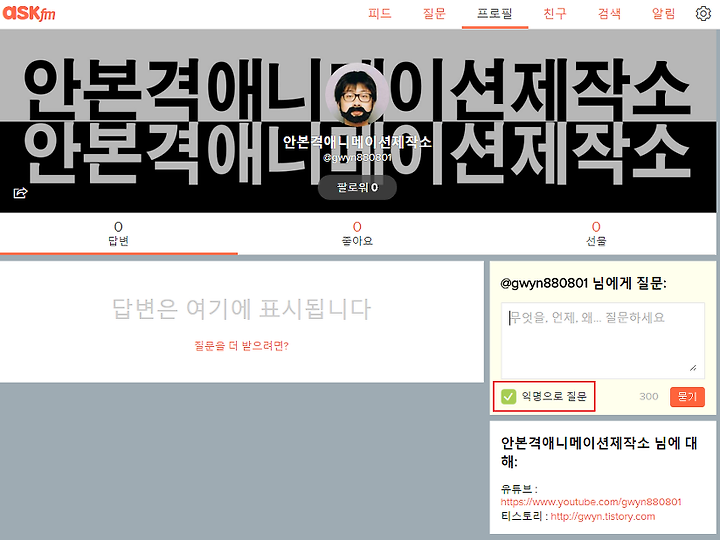Click the ASKfm logo
This screenshot has height=540, width=720.
[x=28, y=13]
